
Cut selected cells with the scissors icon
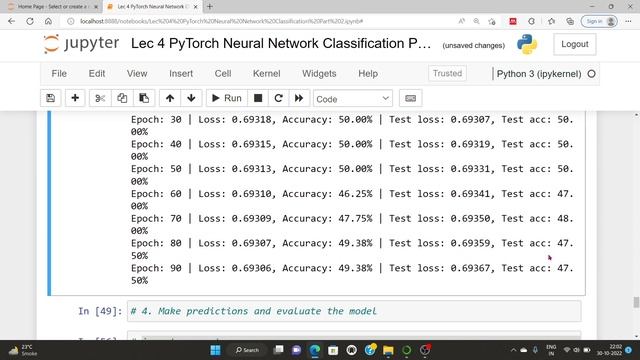pos(100,98)
